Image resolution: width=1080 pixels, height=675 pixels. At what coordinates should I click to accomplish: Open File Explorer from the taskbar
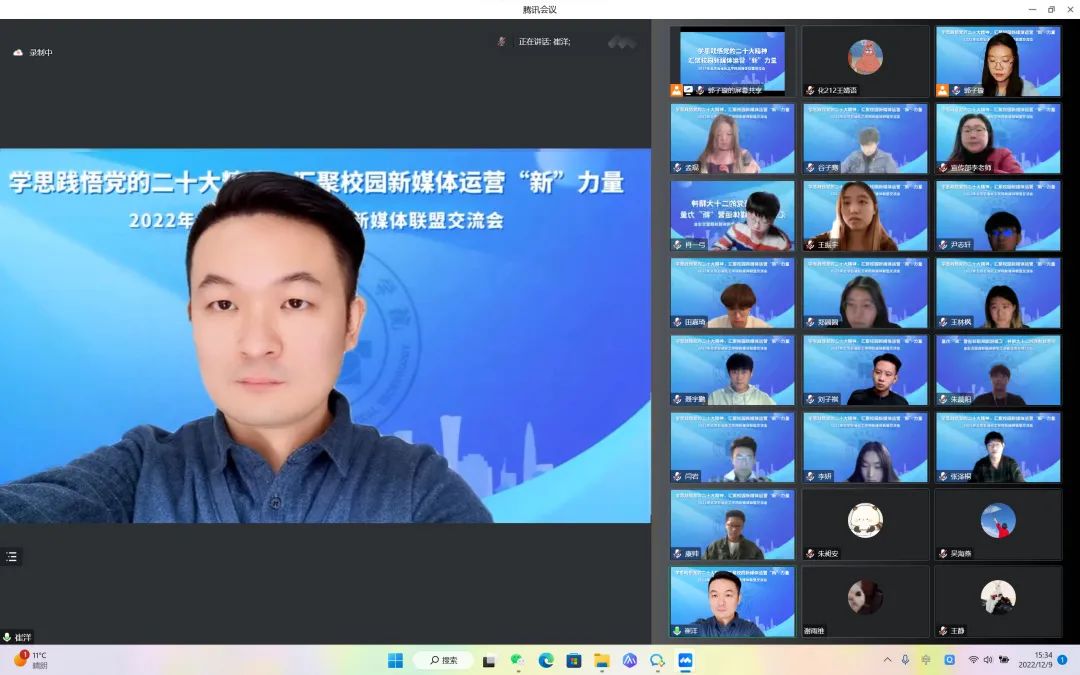click(602, 660)
